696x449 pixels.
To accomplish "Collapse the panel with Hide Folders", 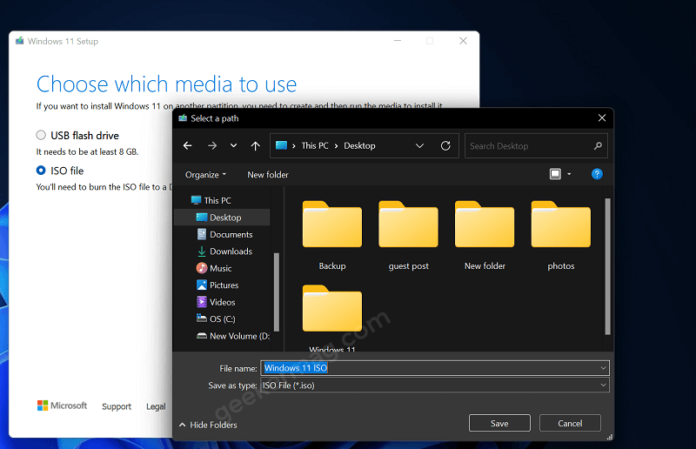I will [x=206, y=425].
